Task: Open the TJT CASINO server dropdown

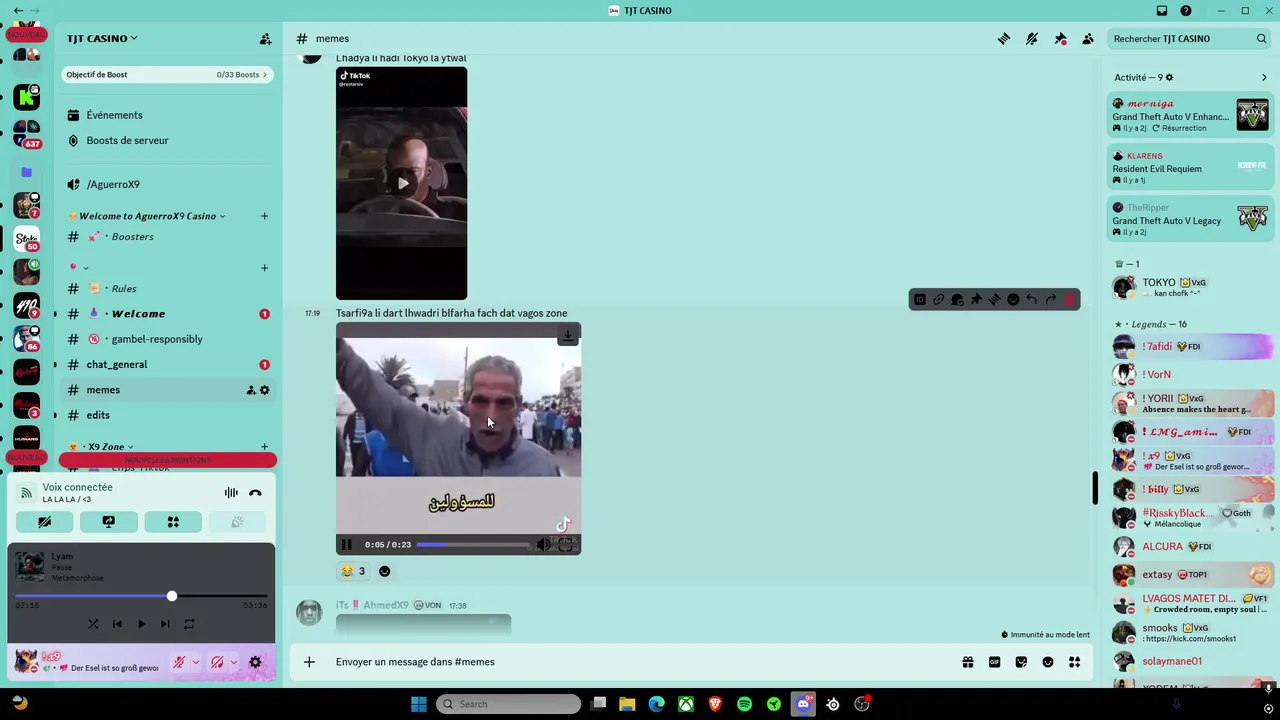Action: click(x=102, y=39)
